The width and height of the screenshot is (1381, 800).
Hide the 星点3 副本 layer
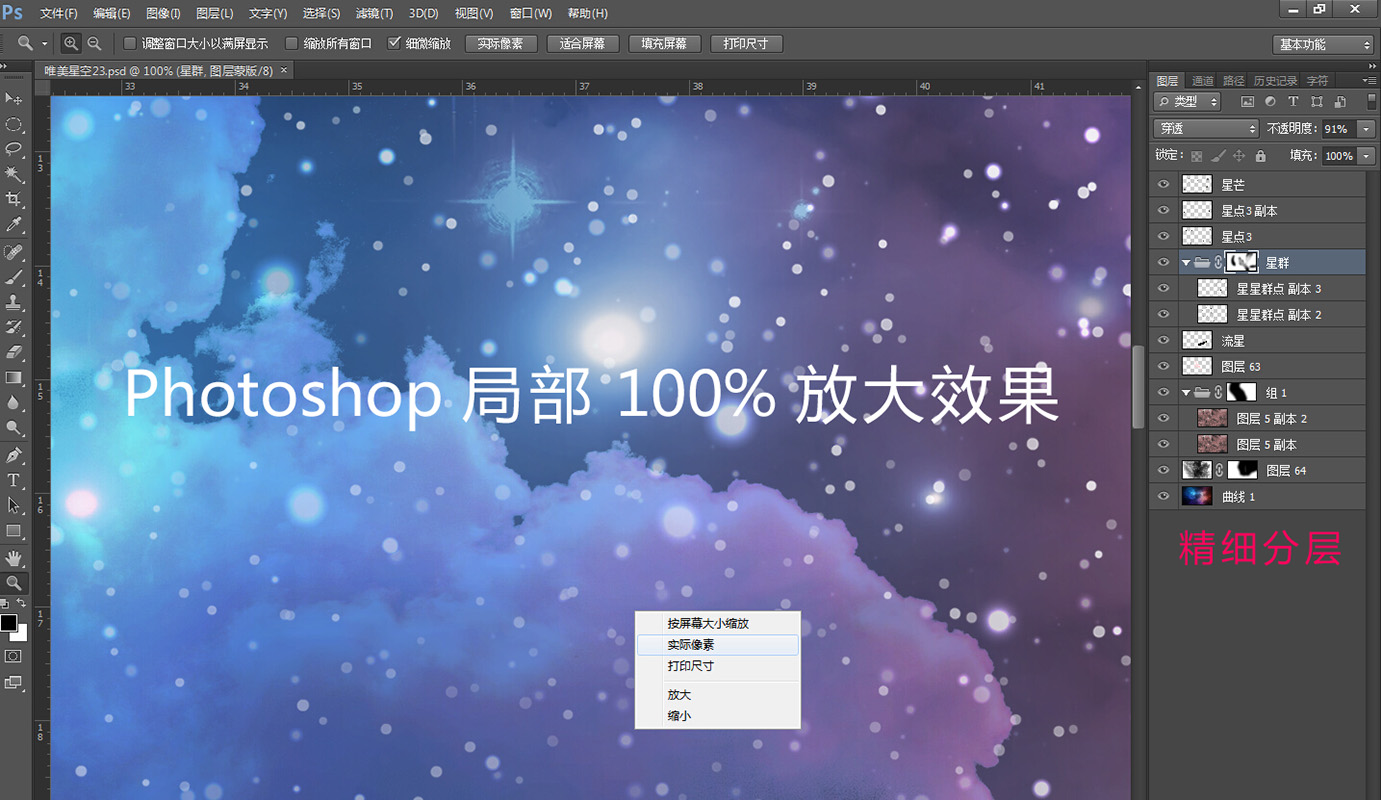[x=1163, y=211]
